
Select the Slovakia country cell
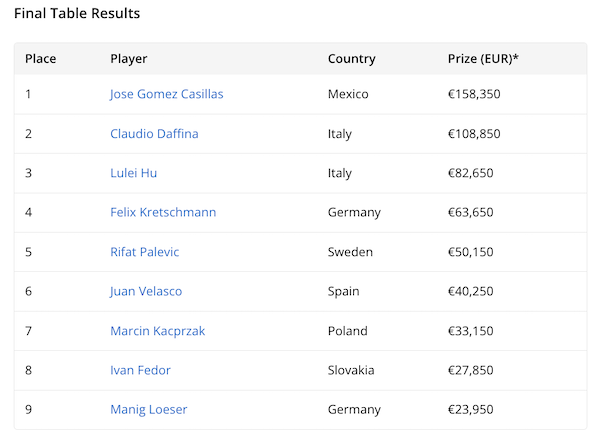click(x=351, y=370)
